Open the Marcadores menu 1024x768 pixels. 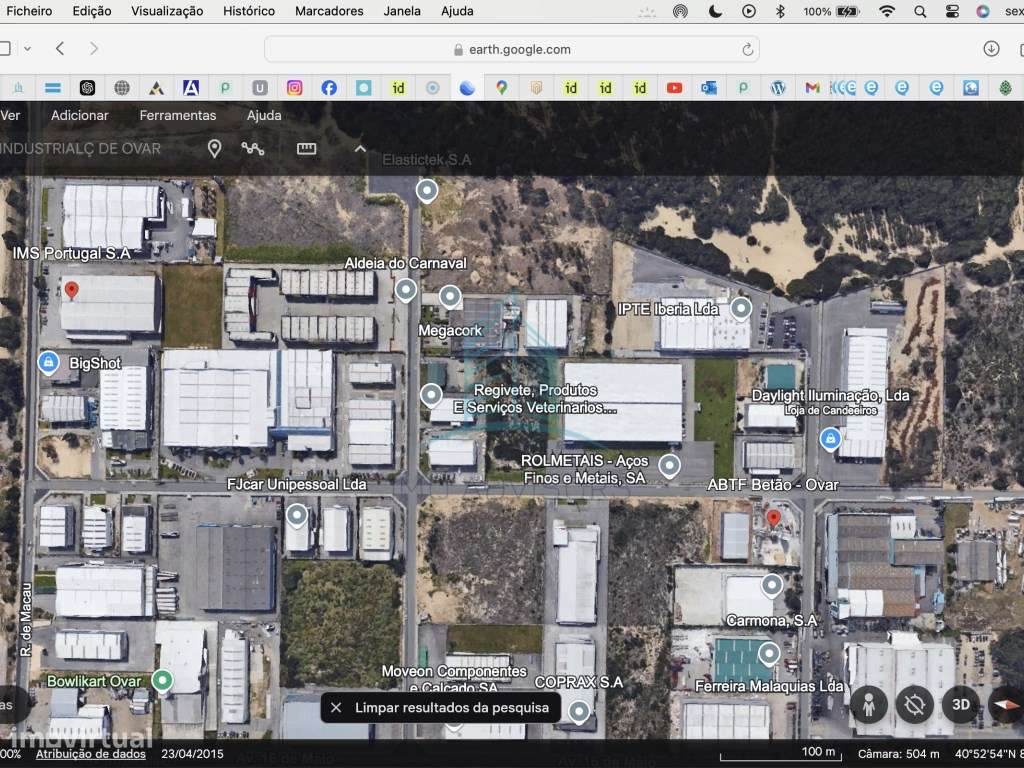click(329, 11)
